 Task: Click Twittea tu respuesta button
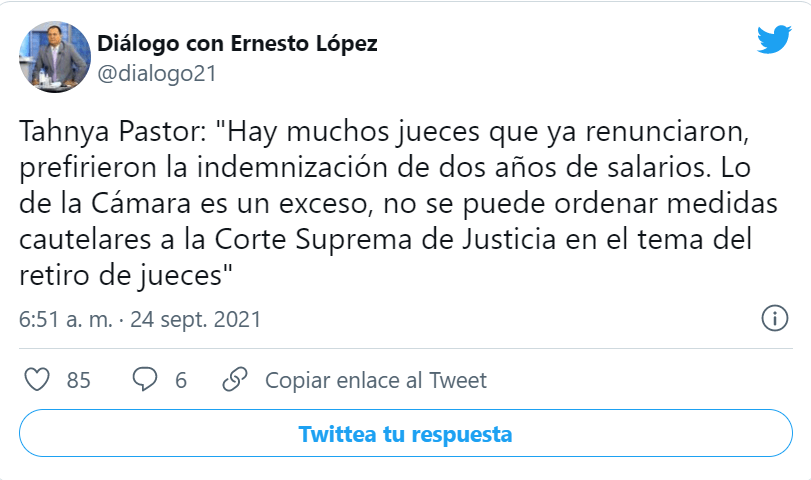click(x=406, y=433)
